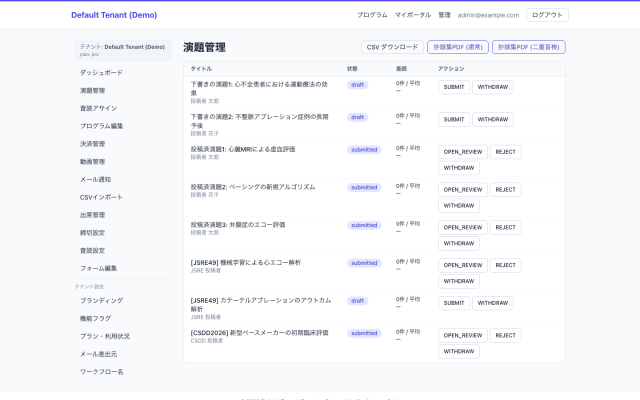Click OPEN_REVIEW for 機械学習による心エコー解析
Image resolution: width=640 pixels, height=400 pixels.
coord(463,265)
